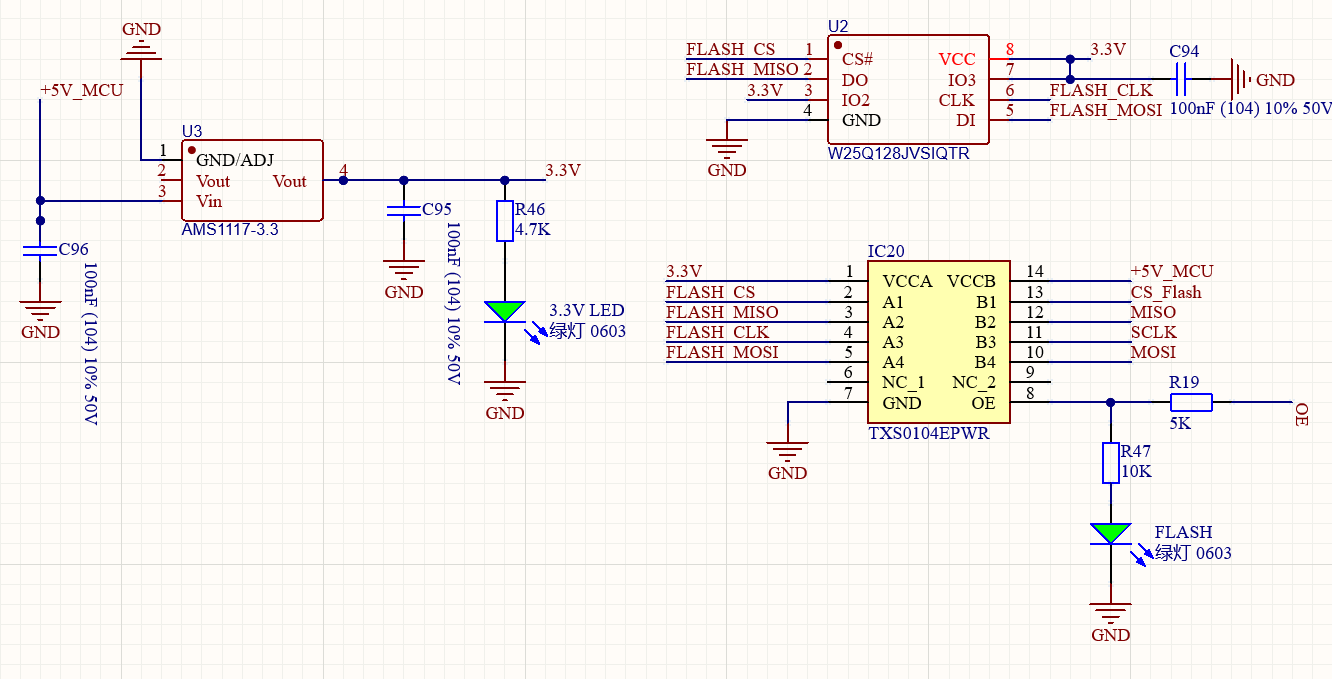Click the C94 capacitor symbol
Screen dimensions: 1332x679
point(1181,79)
